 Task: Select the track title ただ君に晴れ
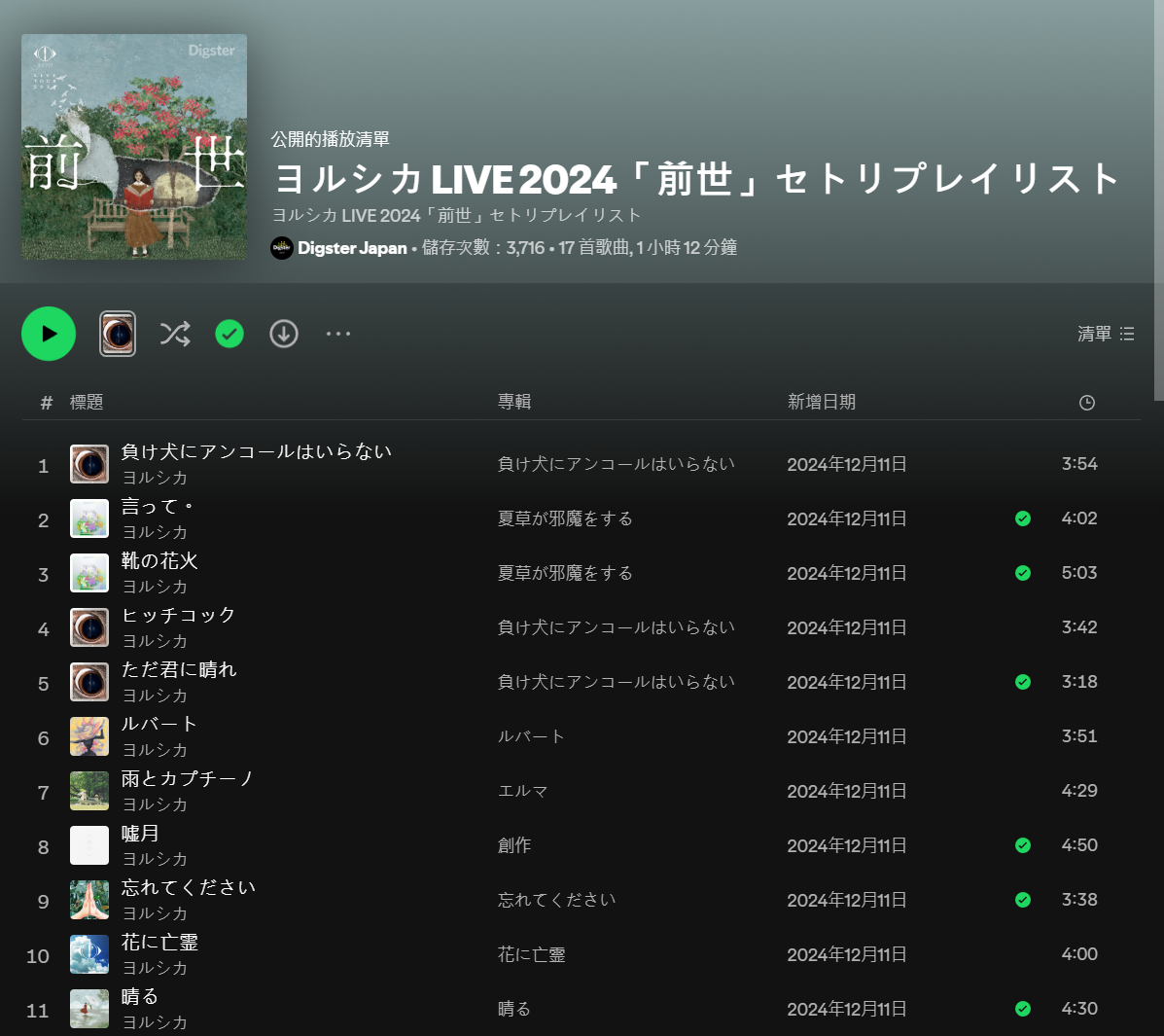click(x=179, y=669)
